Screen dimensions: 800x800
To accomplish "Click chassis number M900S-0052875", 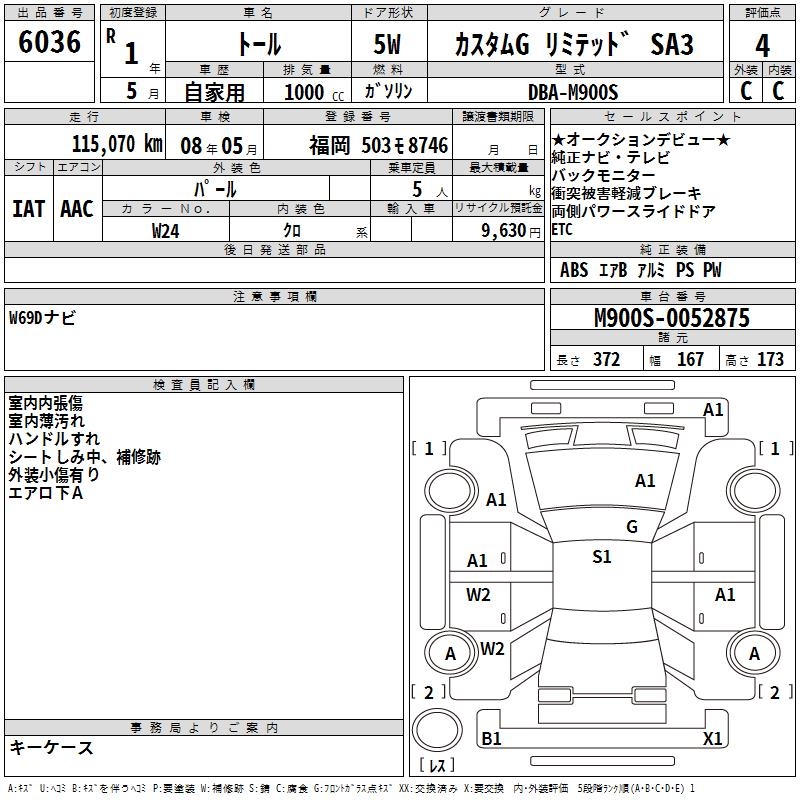I will pyautogui.click(x=671, y=318).
